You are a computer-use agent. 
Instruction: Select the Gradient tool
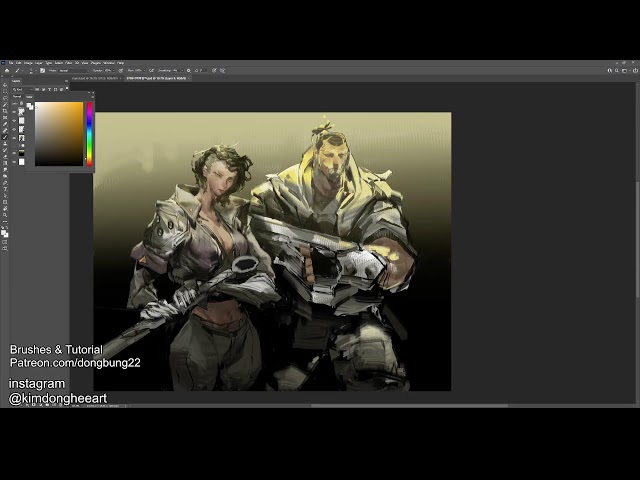click(5, 163)
